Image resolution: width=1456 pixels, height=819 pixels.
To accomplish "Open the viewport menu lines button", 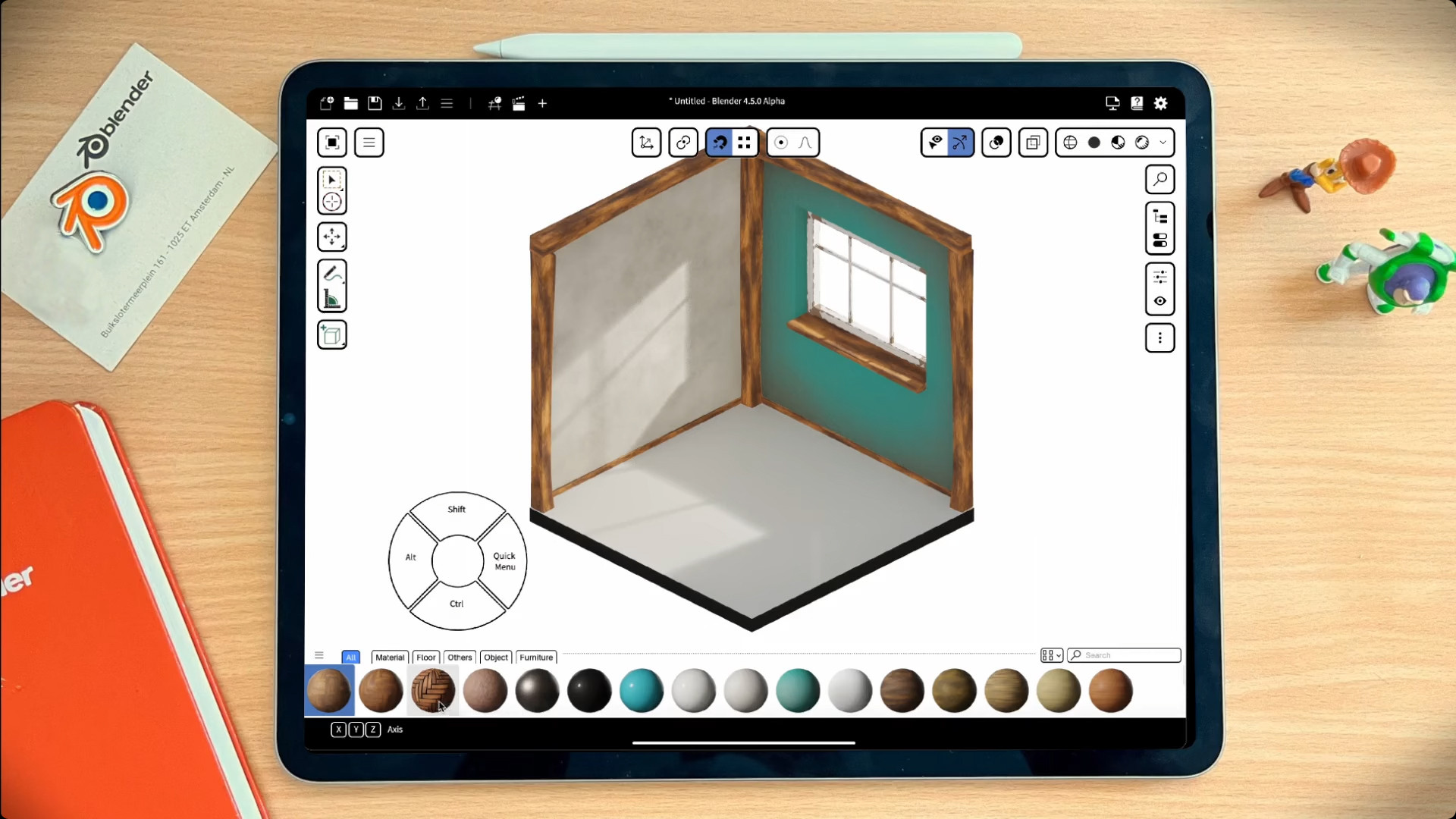I will click(x=369, y=143).
